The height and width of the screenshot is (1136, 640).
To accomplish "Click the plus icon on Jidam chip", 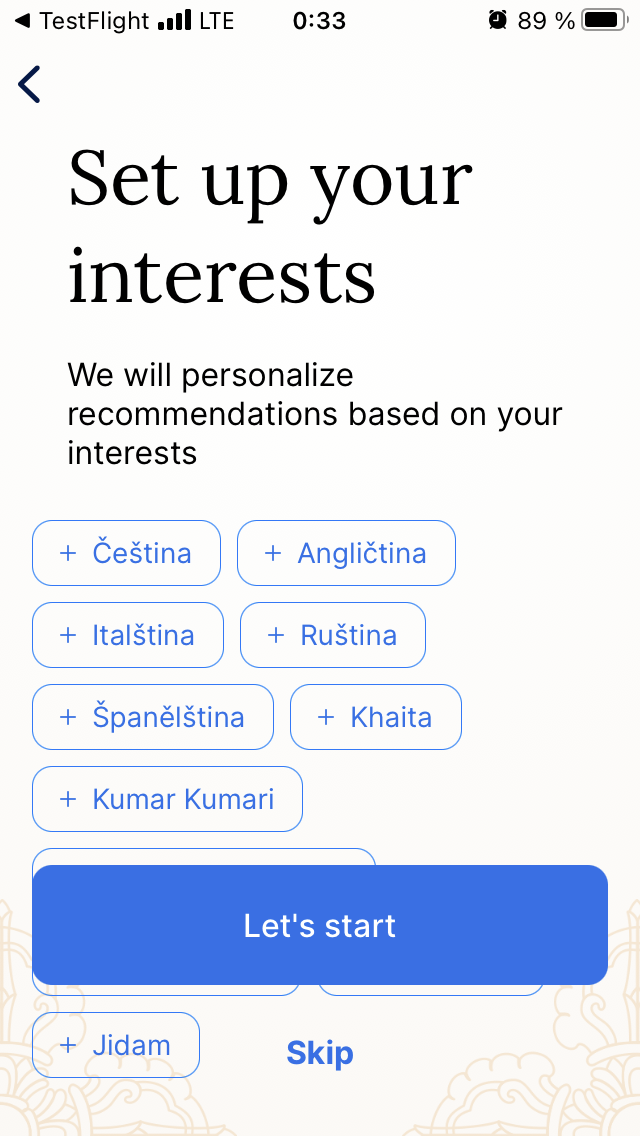I will tap(68, 1045).
